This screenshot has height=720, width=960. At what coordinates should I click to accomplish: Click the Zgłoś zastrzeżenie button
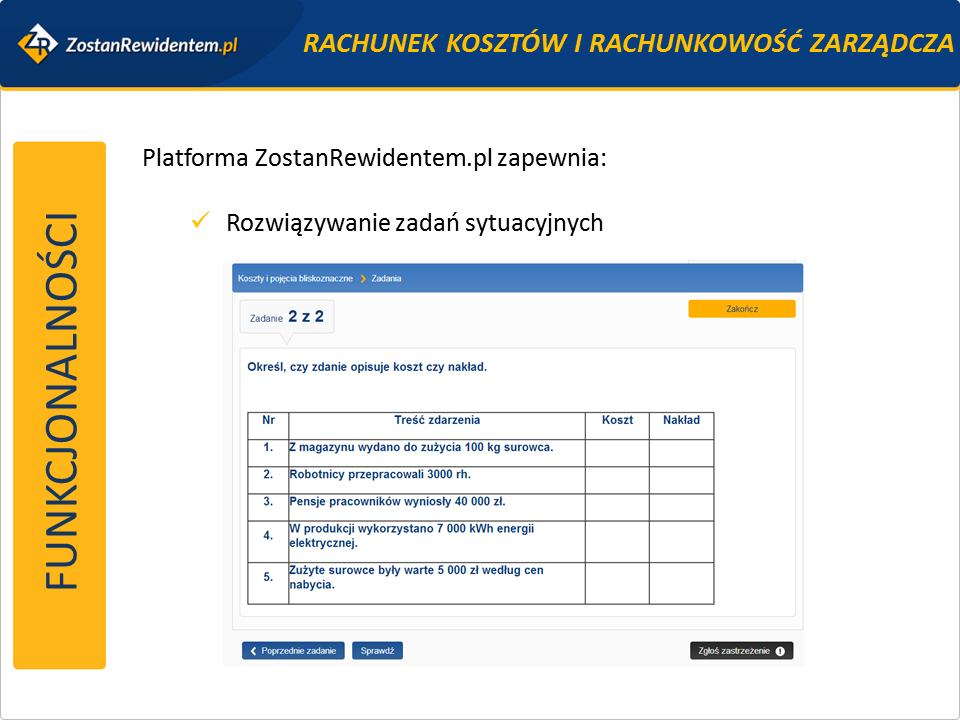pyautogui.click(x=741, y=651)
